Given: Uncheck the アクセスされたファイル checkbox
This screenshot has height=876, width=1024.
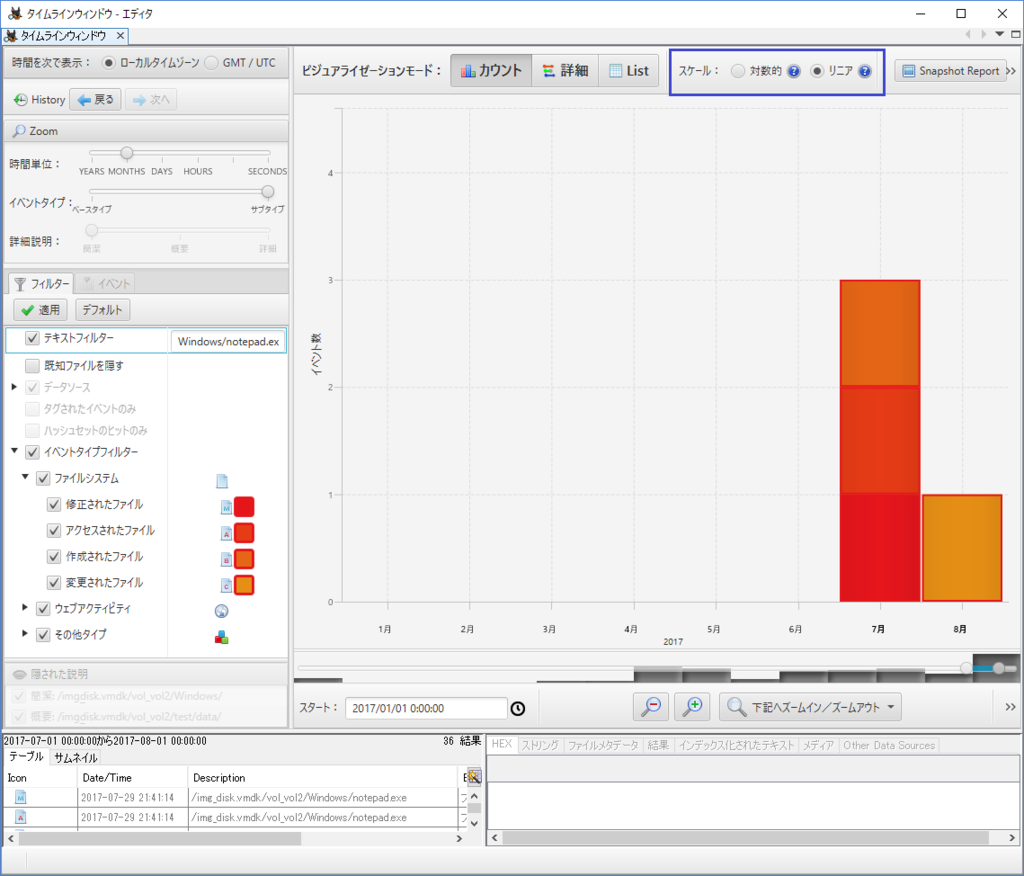Looking at the screenshot, I should point(54,530).
